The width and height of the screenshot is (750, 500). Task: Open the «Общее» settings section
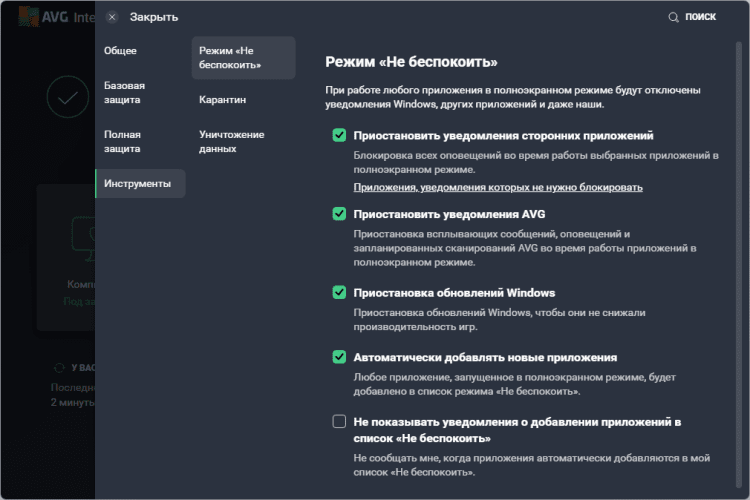coord(121,50)
